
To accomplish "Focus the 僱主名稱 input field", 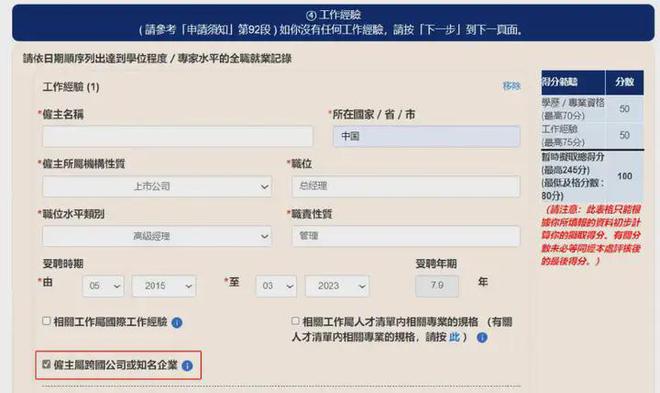I will [177, 136].
